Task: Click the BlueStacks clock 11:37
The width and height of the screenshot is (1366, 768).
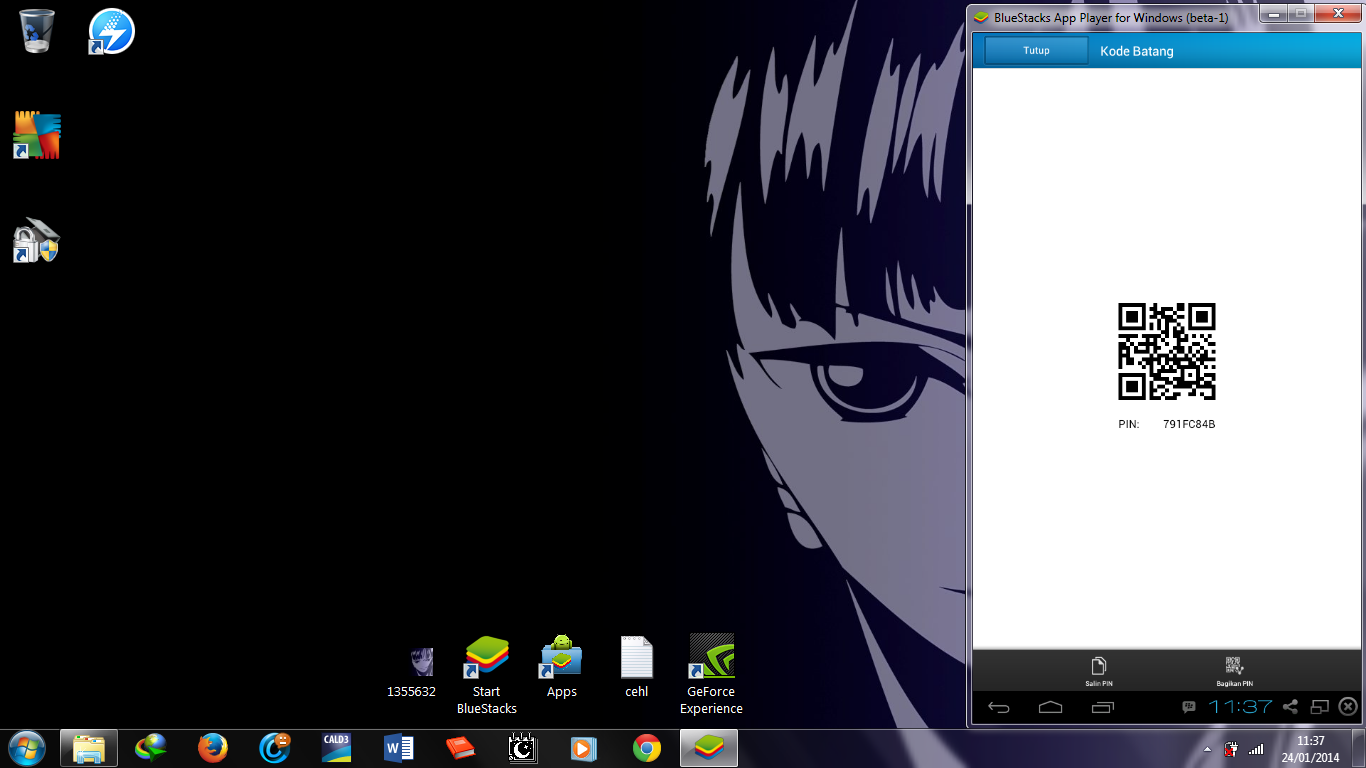Action: [1240, 707]
